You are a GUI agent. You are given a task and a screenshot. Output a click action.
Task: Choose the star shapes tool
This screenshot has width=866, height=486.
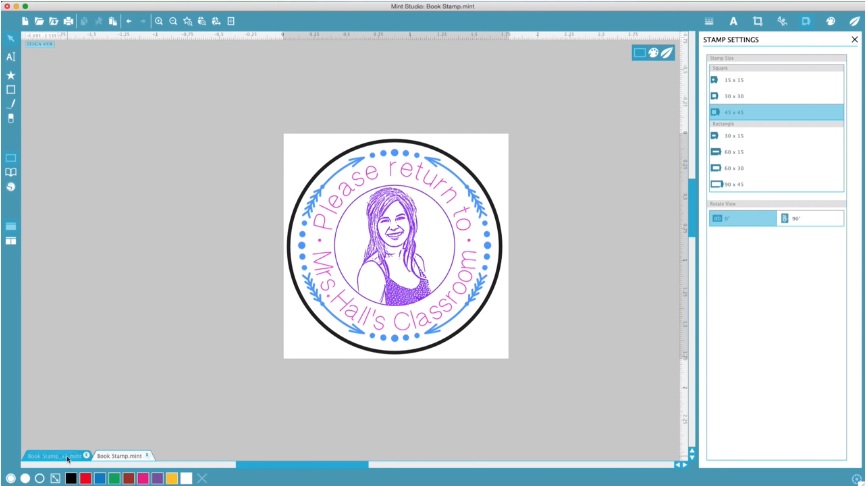click(11, 75)
